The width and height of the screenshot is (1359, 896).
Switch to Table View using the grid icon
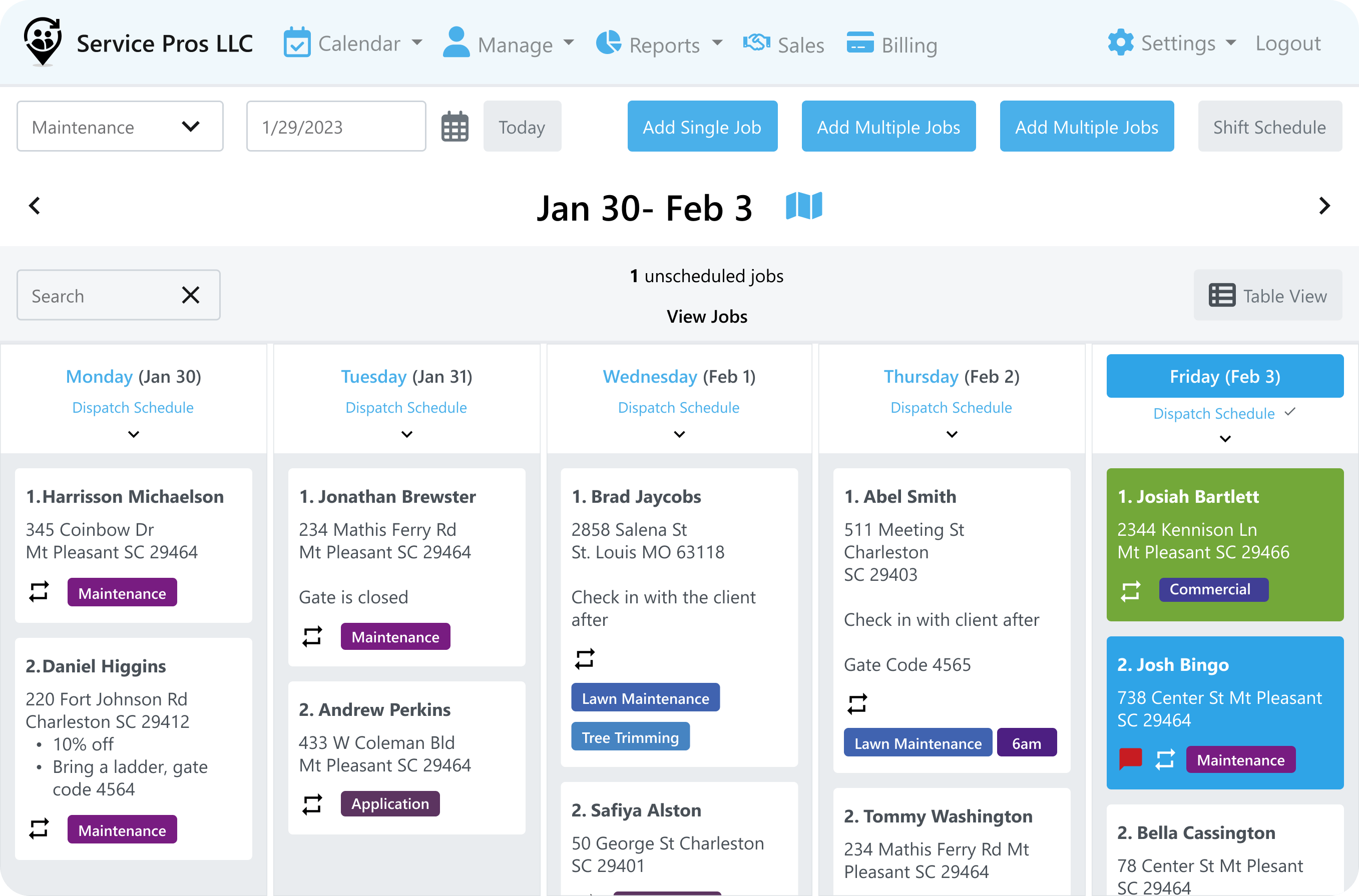pos(1222,295)
